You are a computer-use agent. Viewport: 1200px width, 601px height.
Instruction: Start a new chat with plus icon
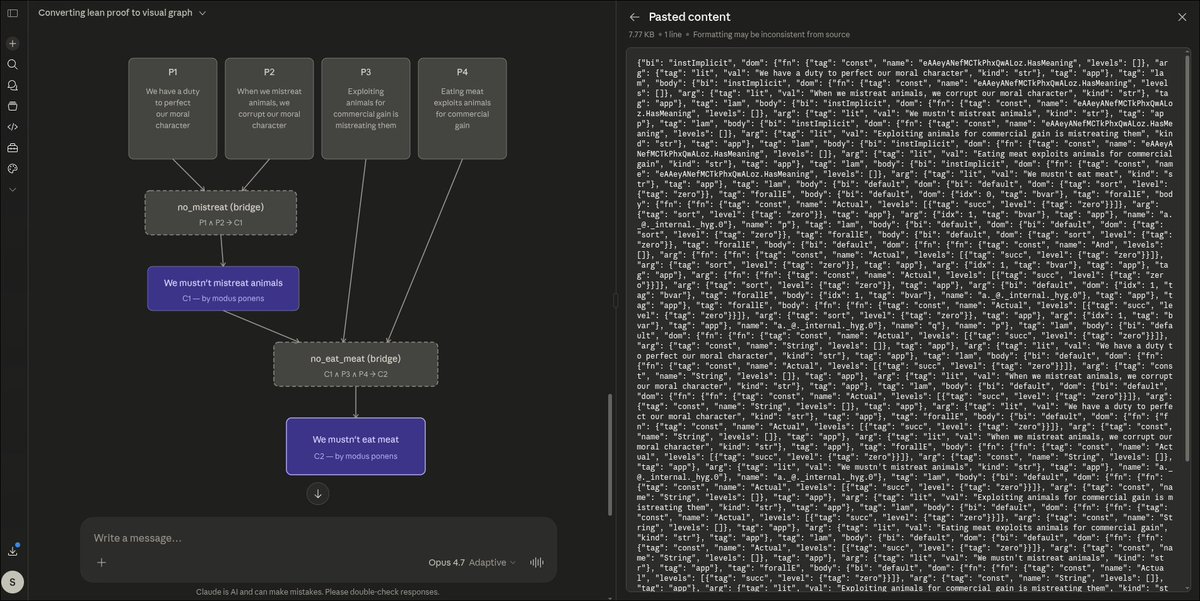point(12,44)
